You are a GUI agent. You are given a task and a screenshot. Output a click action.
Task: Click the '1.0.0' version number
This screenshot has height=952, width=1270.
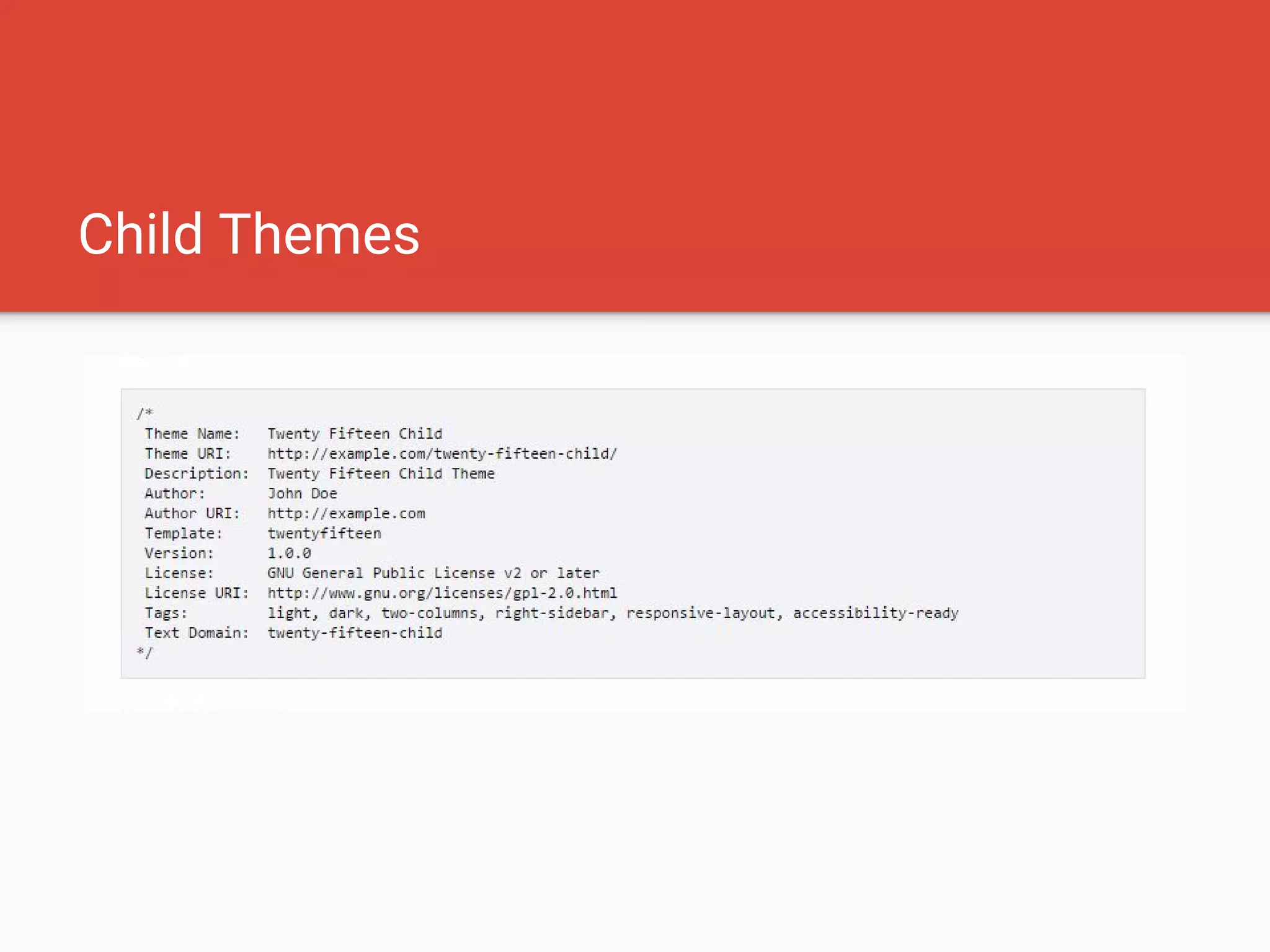coord(289,553)
